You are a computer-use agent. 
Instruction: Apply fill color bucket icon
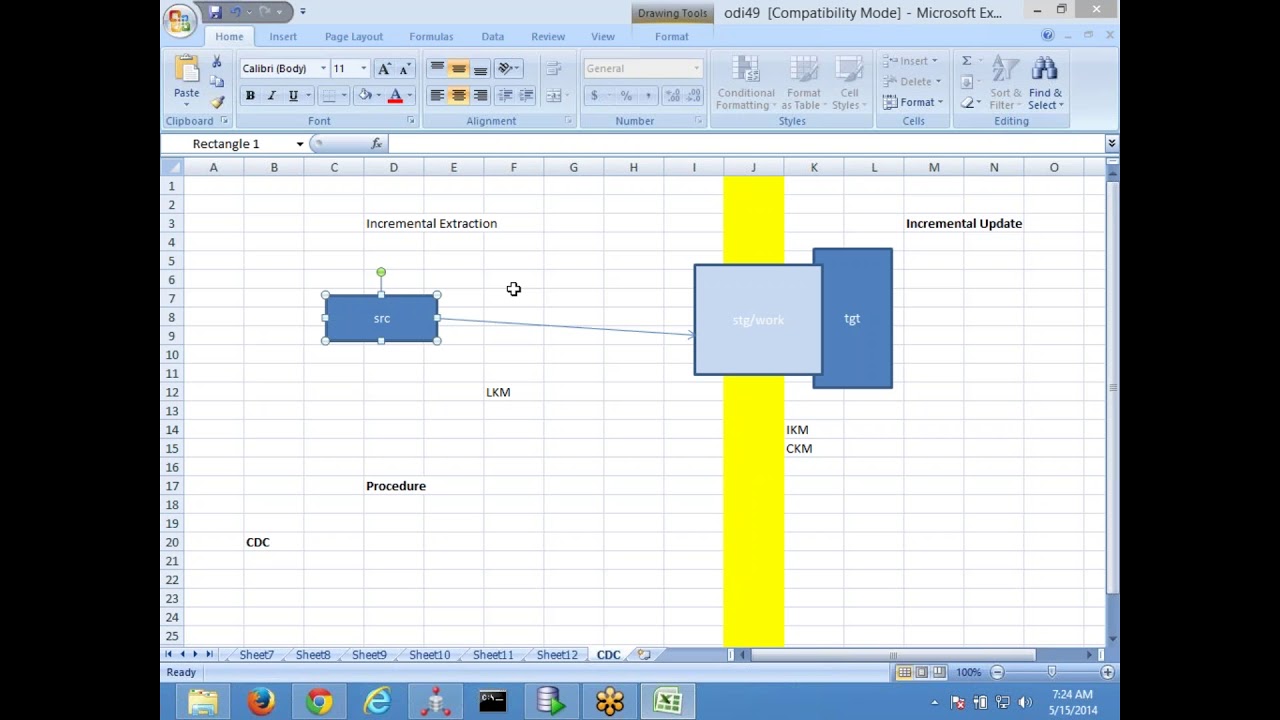coord(365,95)
